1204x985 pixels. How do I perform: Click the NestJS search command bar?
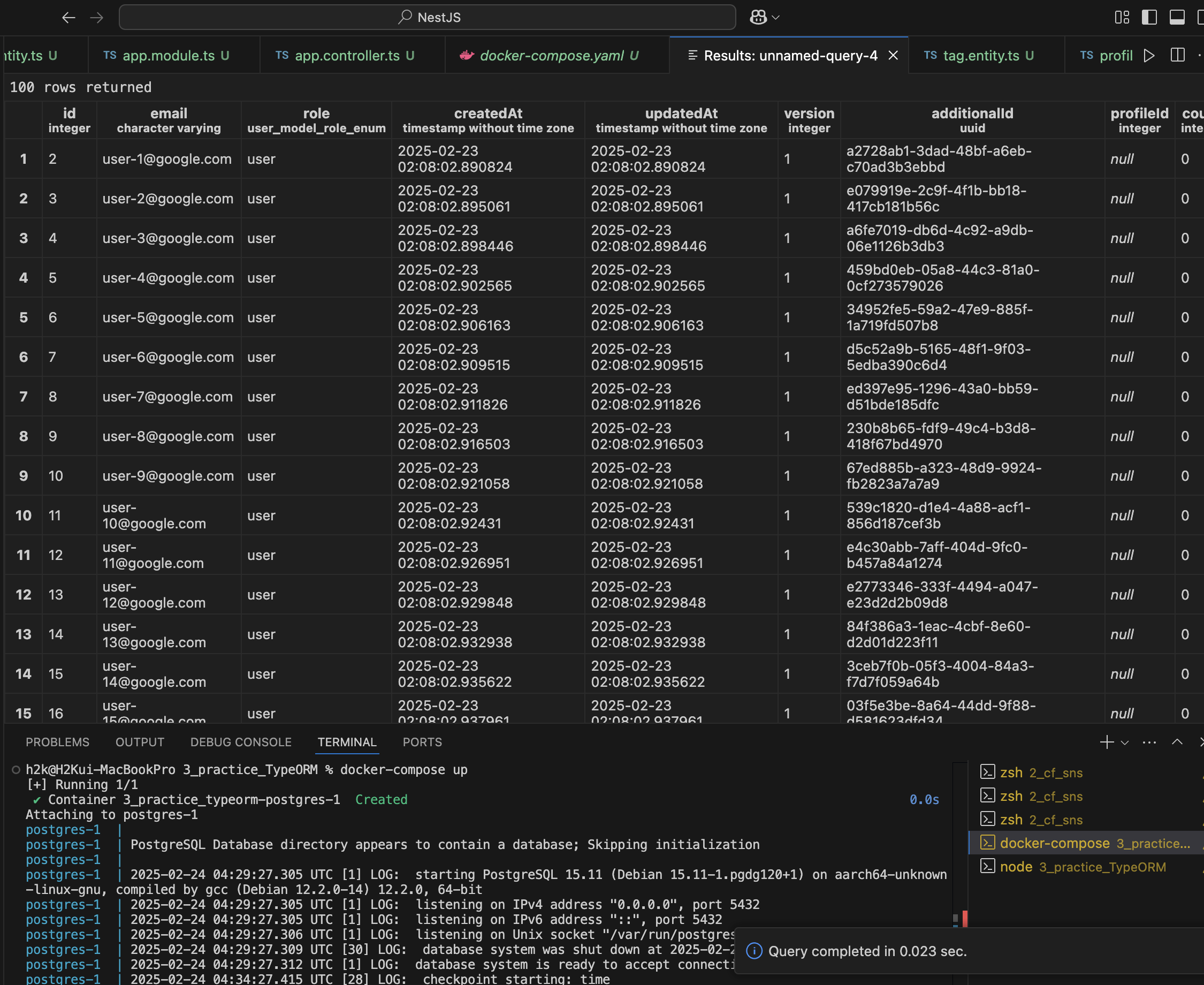tap(428, 18)
